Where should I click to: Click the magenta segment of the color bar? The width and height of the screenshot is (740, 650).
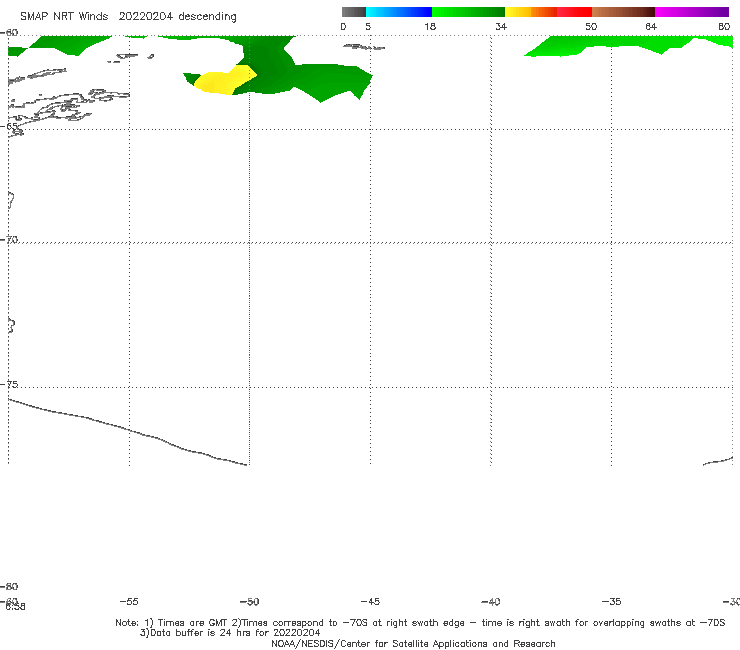coord(692,12)
